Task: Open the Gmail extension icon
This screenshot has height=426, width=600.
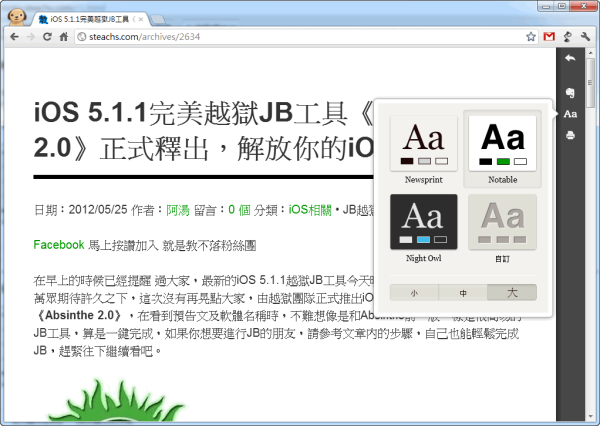Action: (549, 37)
